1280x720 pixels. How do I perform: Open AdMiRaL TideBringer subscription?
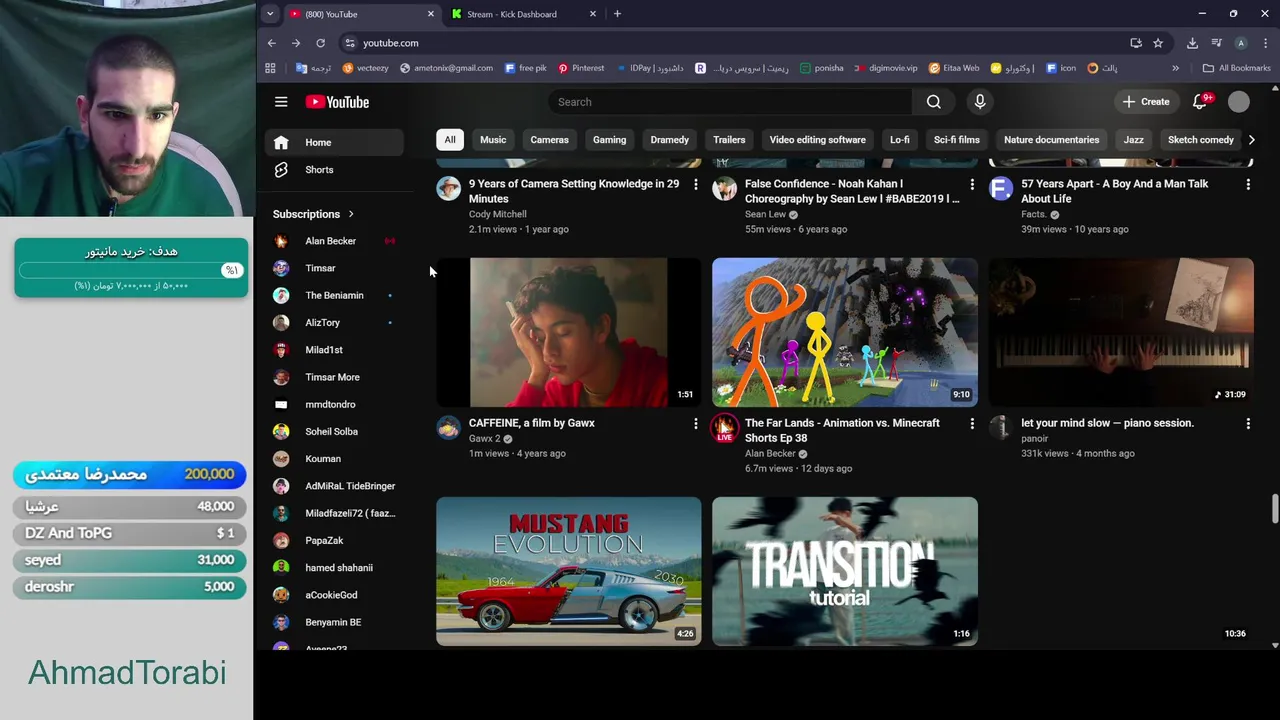pos(334,486)
